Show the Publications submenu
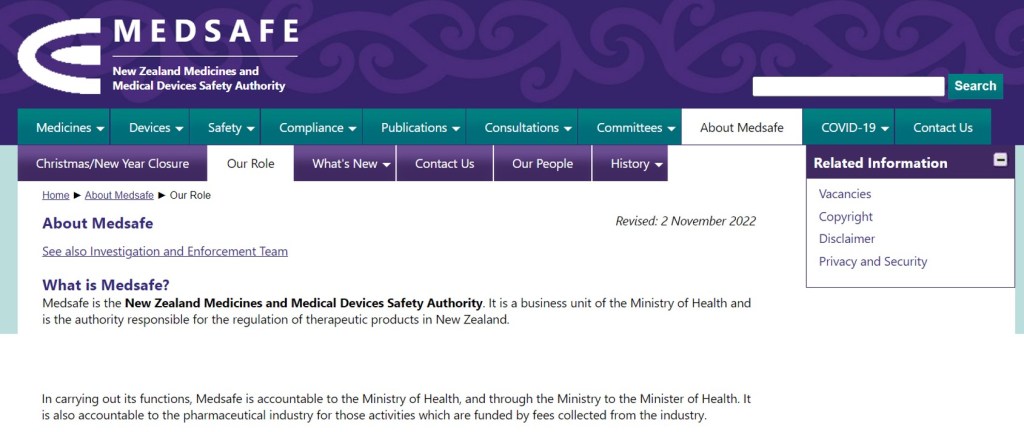This screenshot has width=1024, height=432. tap(420, 128)
